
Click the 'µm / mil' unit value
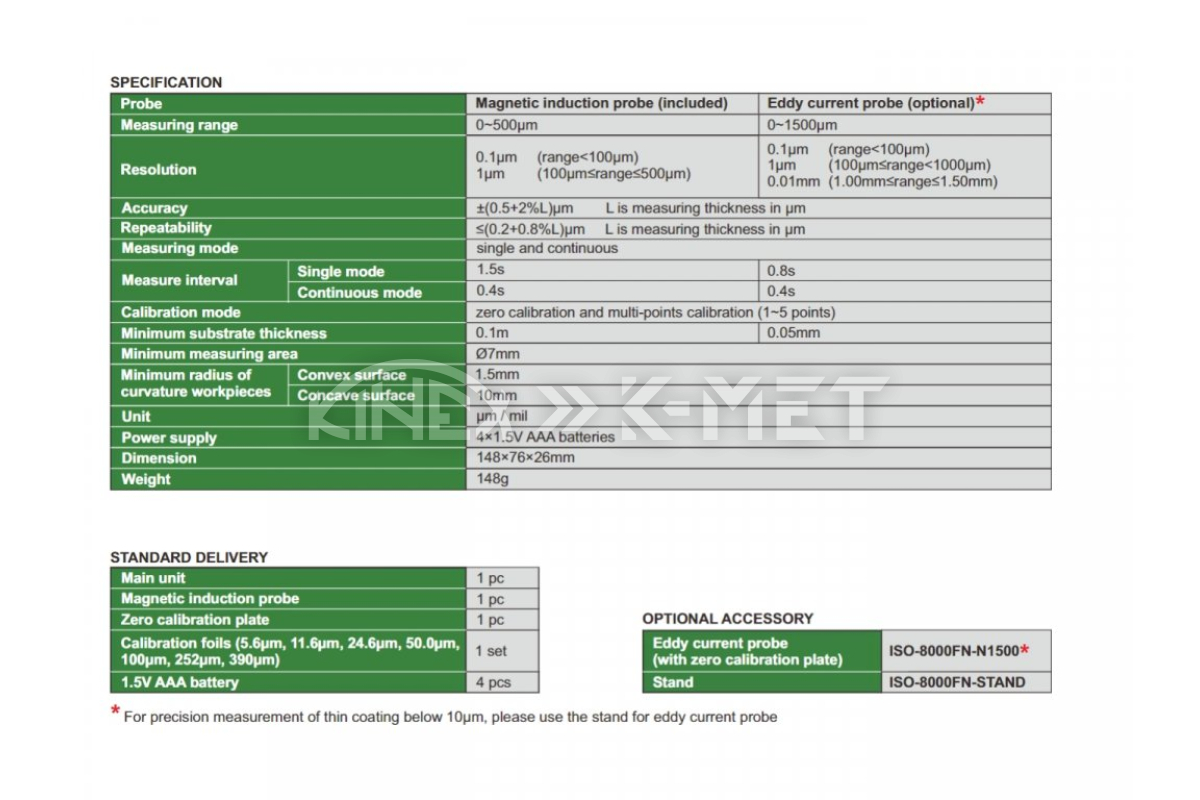[503, 416]
